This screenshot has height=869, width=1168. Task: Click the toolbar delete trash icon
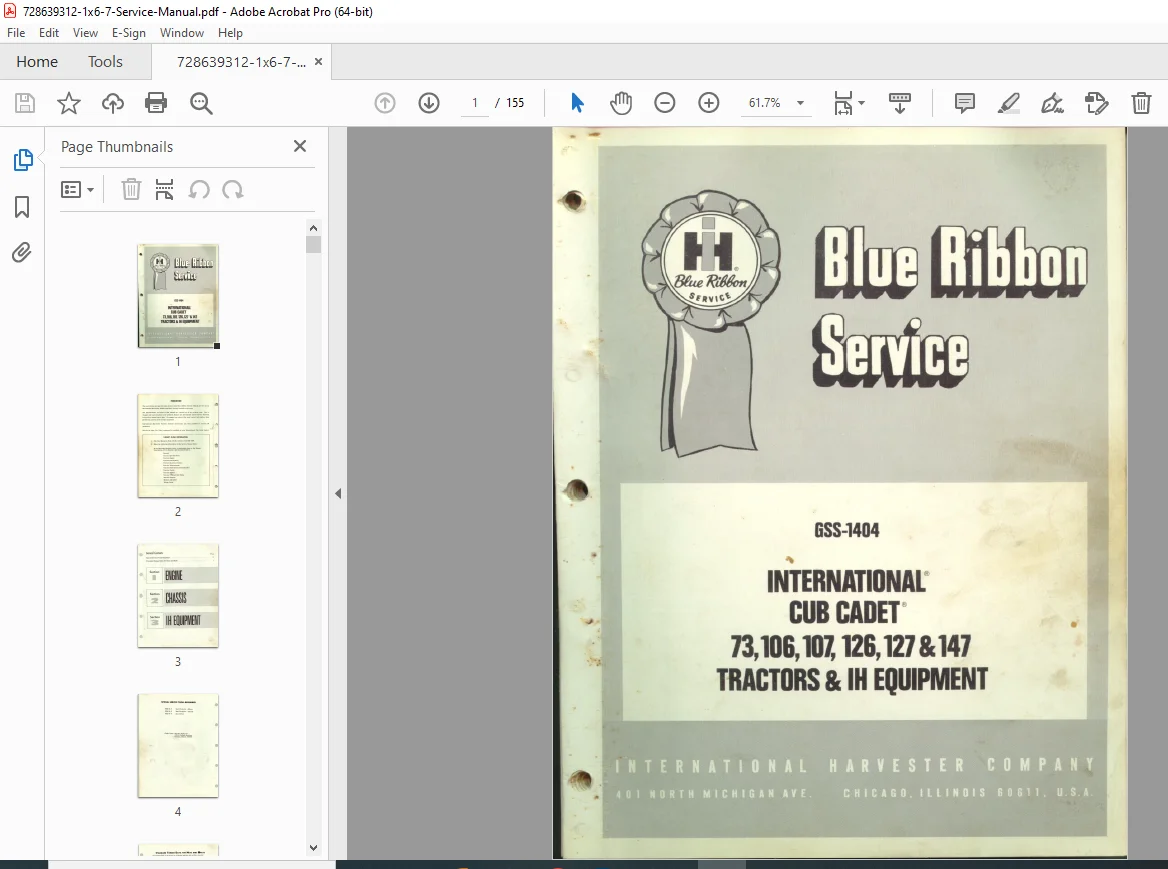(x=1141, y=103)
